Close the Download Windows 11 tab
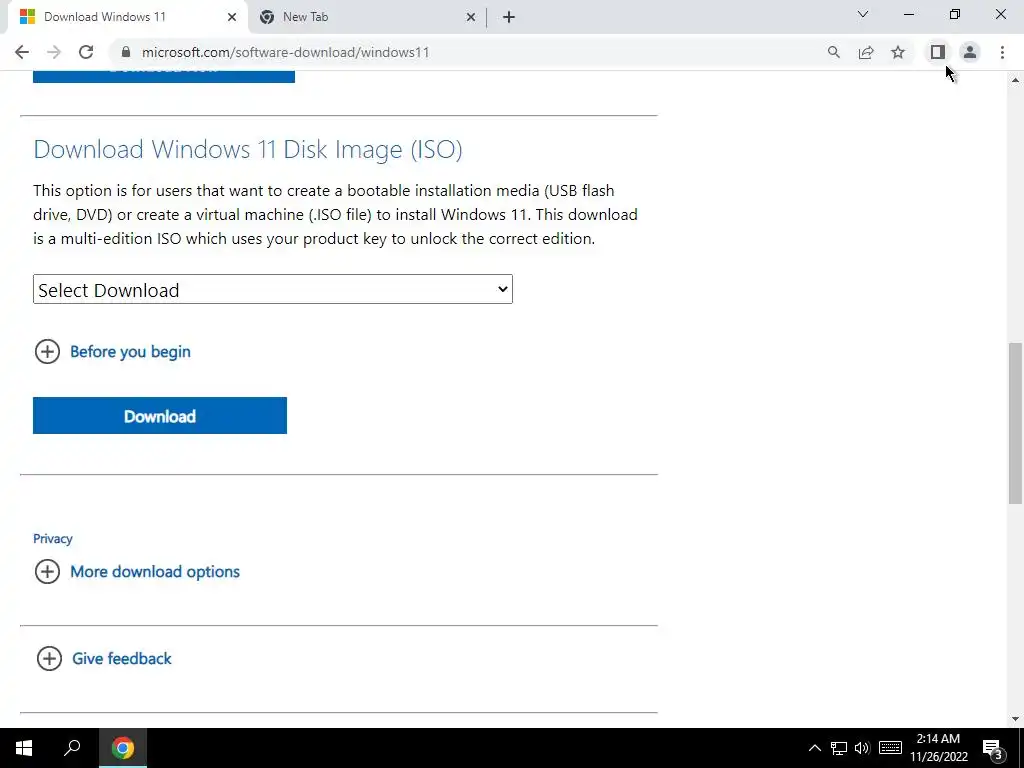Screen dimensions: 1024x768 [x=232, y=17]
